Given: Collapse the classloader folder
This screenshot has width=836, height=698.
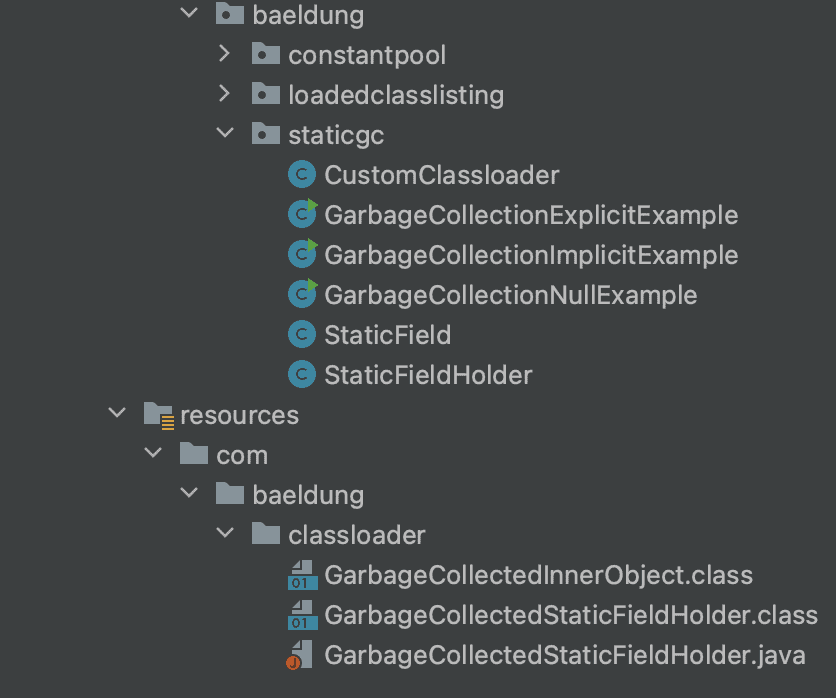Looking at the screenshot, I should (x=225, y=533).
